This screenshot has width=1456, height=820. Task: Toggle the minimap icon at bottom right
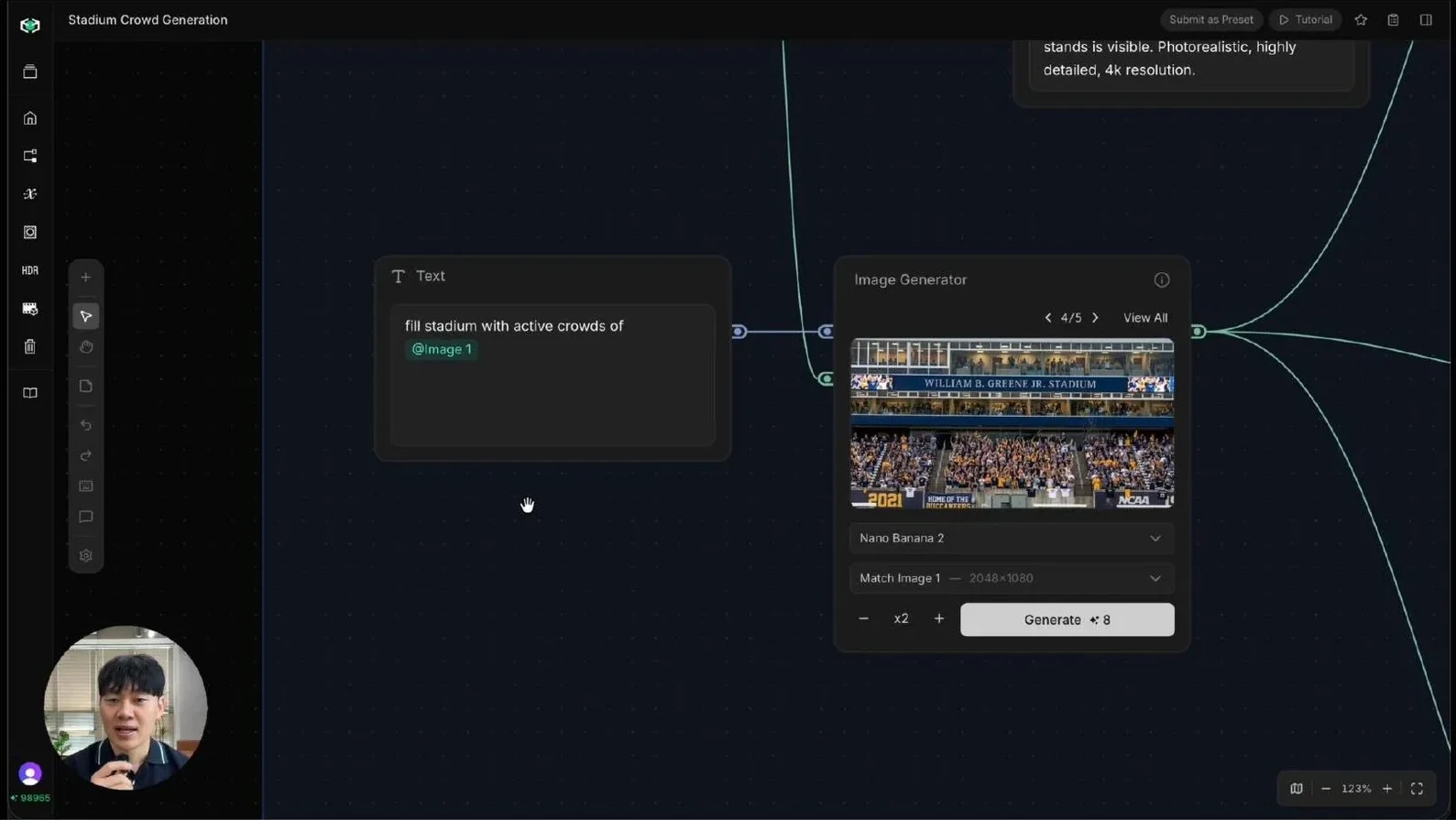click(1297, 789)
